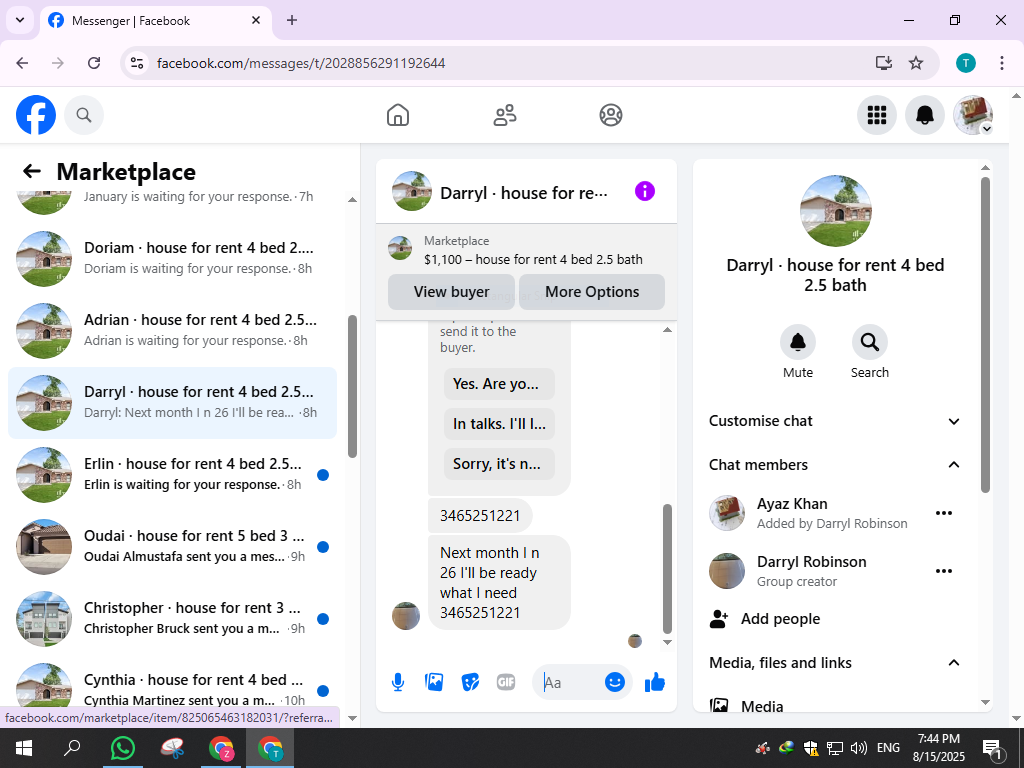Reload the page
Viewport: 1024px width, 768px height.
tap(94, 63)
